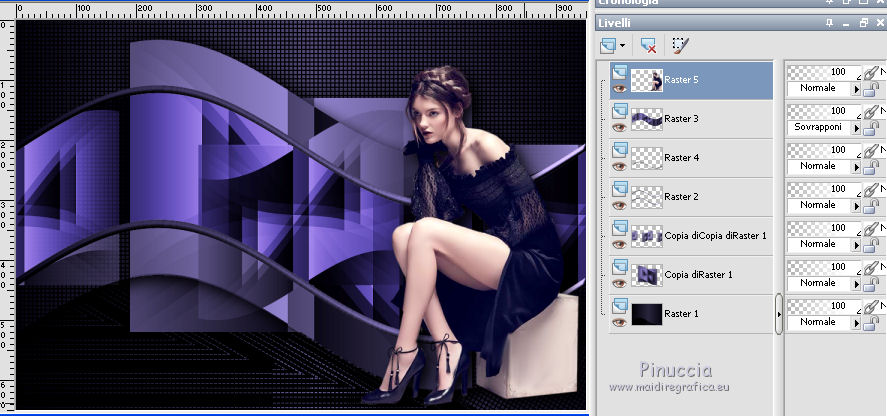Click the Raster 3 wave thumbnail
Viewport: 887px width, 416px height.
click(647, 119)
